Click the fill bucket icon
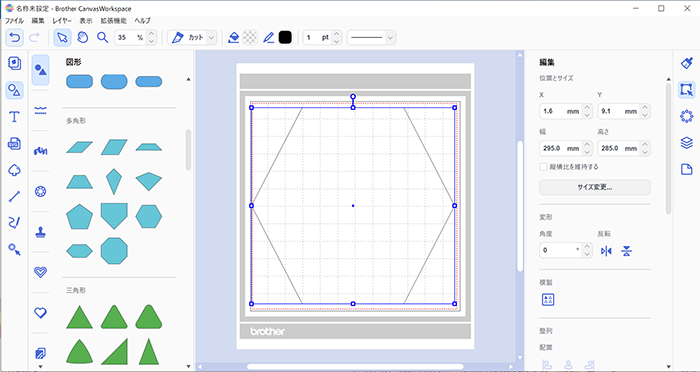Viewport: 700px width, 372px height. pos(233,38)
